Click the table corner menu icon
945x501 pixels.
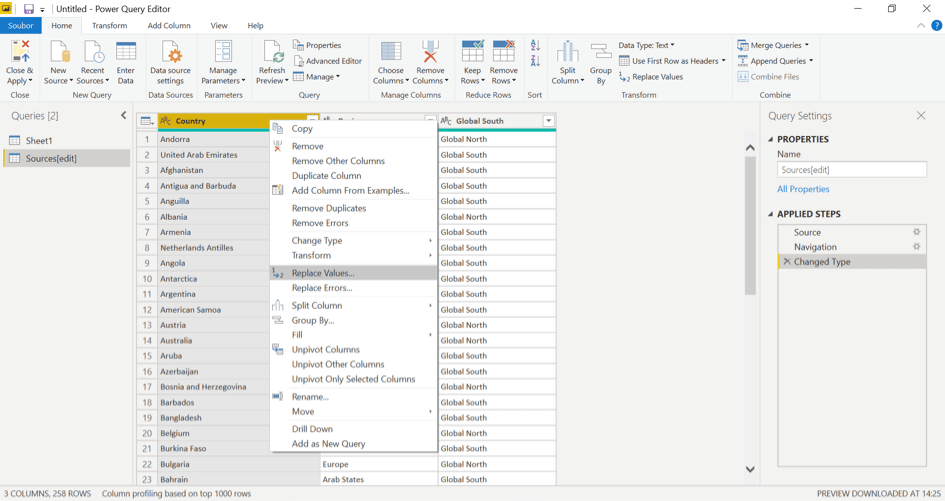[x=147, y=121]
